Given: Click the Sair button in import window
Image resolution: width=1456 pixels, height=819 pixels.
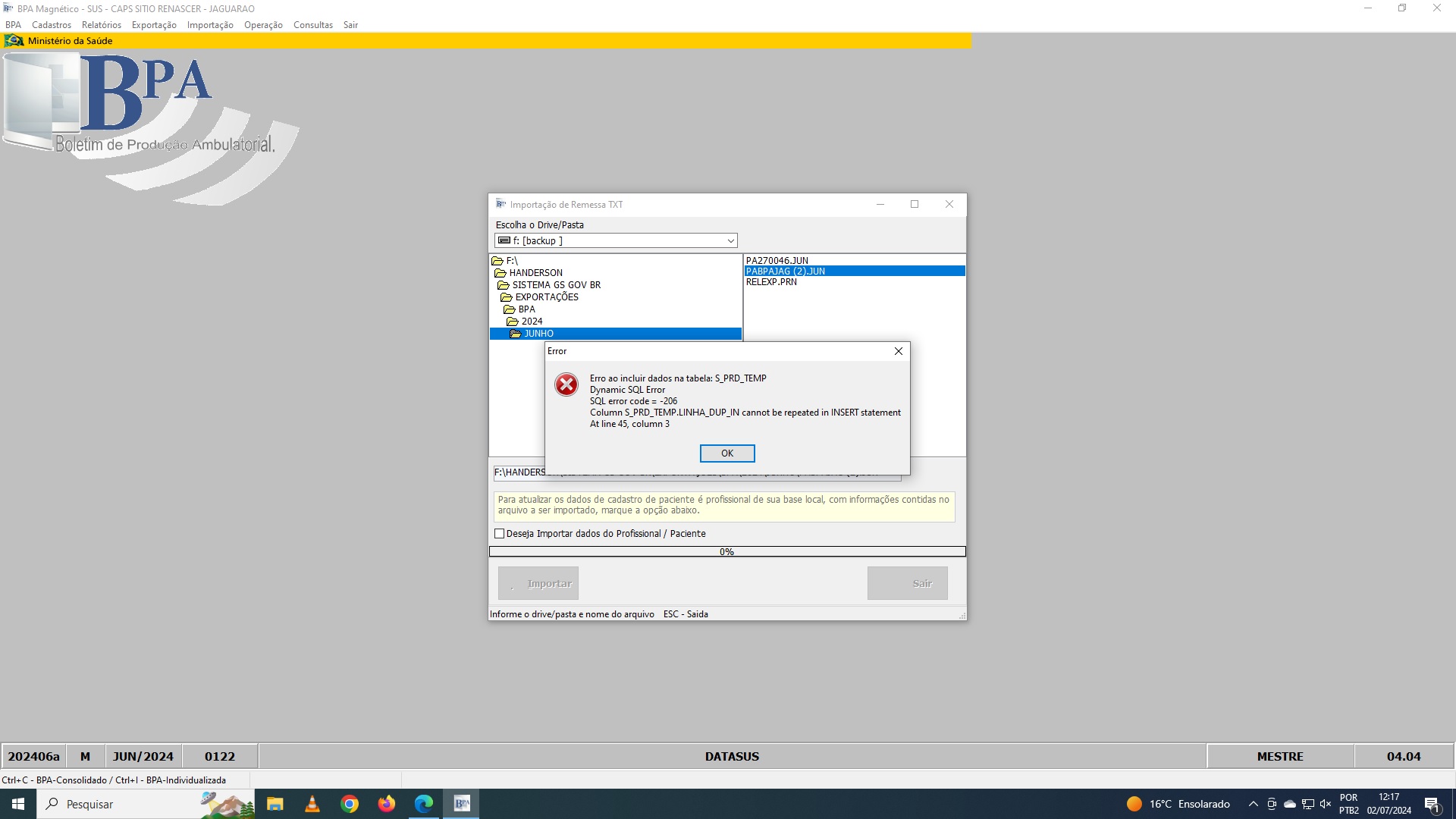Looking at the screenshot, I should [x=907, y=583].
